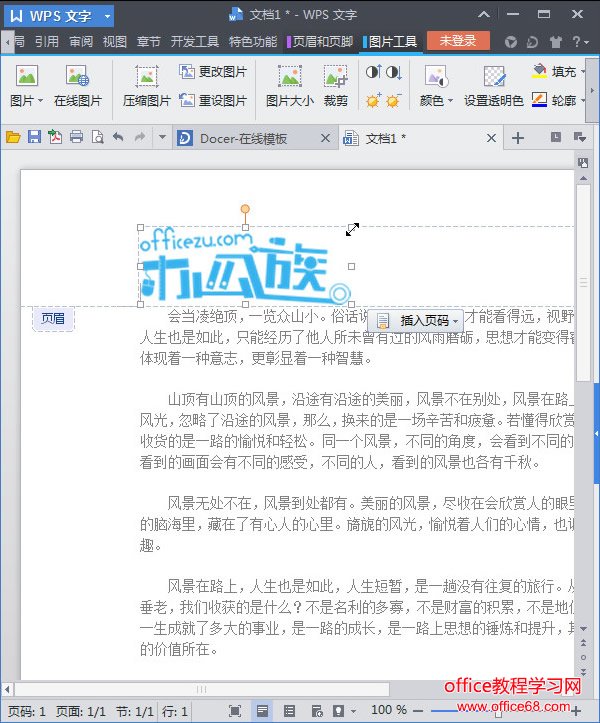Undo last action arrow
Image resolution: width=600 pixels, height=723 pixels.
click(118, 137)
